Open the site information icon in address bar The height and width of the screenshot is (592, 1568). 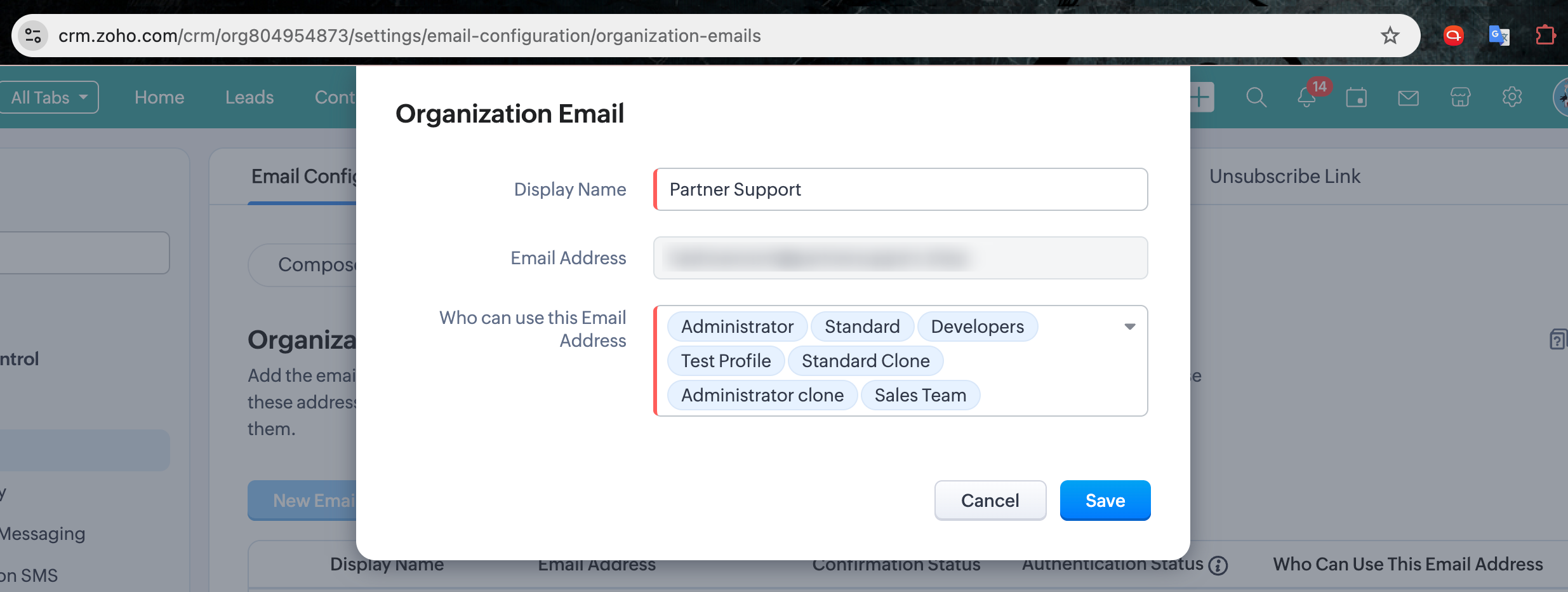(33, 36)
